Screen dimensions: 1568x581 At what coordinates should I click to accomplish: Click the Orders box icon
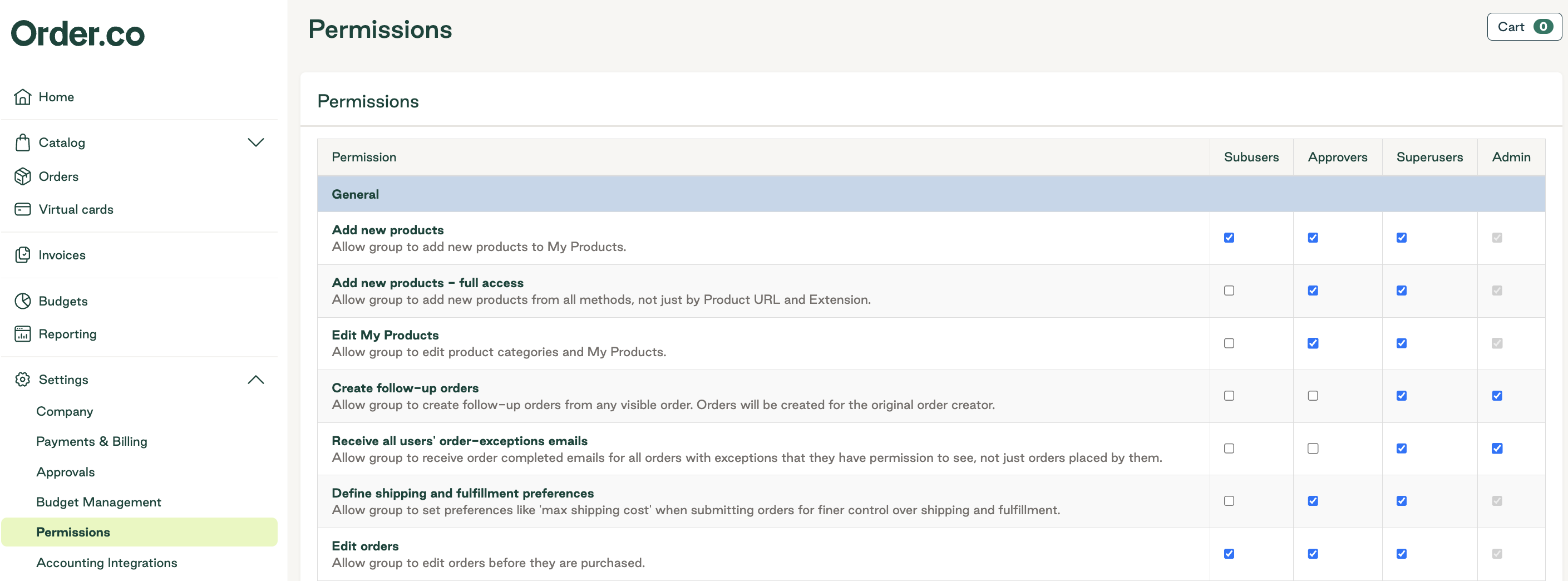click(22, 176)
